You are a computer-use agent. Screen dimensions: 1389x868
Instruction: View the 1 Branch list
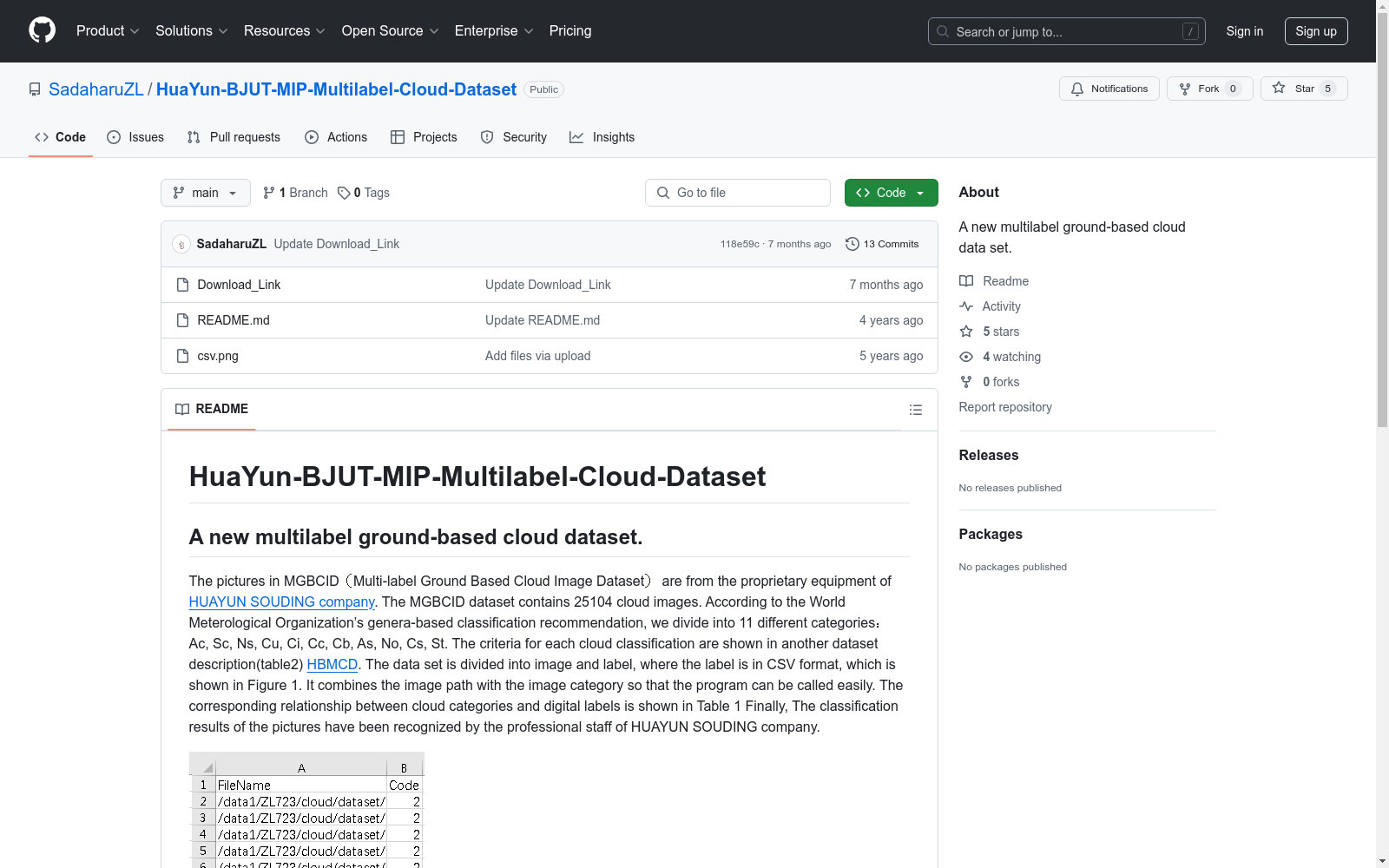pos(295,193)
